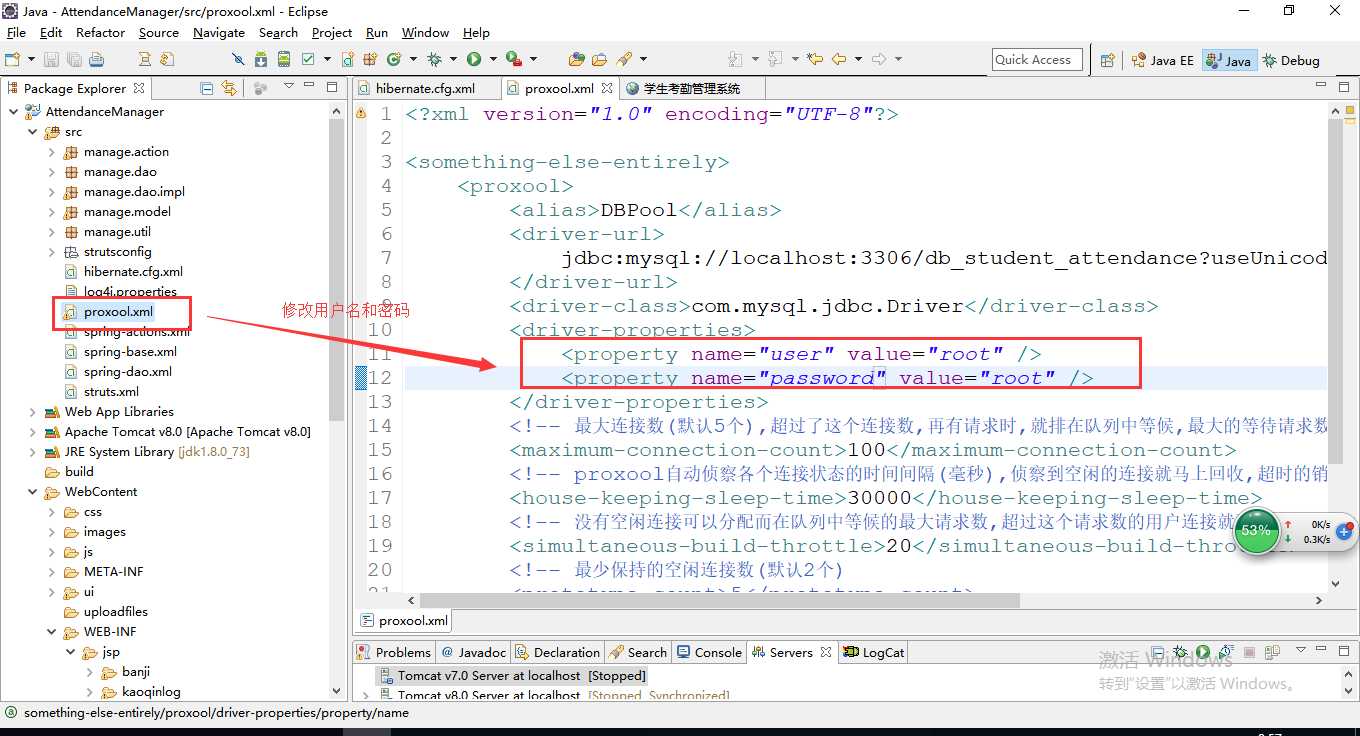Collapse the WebContent folder
Image resolution: width=1360 pixels, height=736 pixels.
tap(33, 492)
